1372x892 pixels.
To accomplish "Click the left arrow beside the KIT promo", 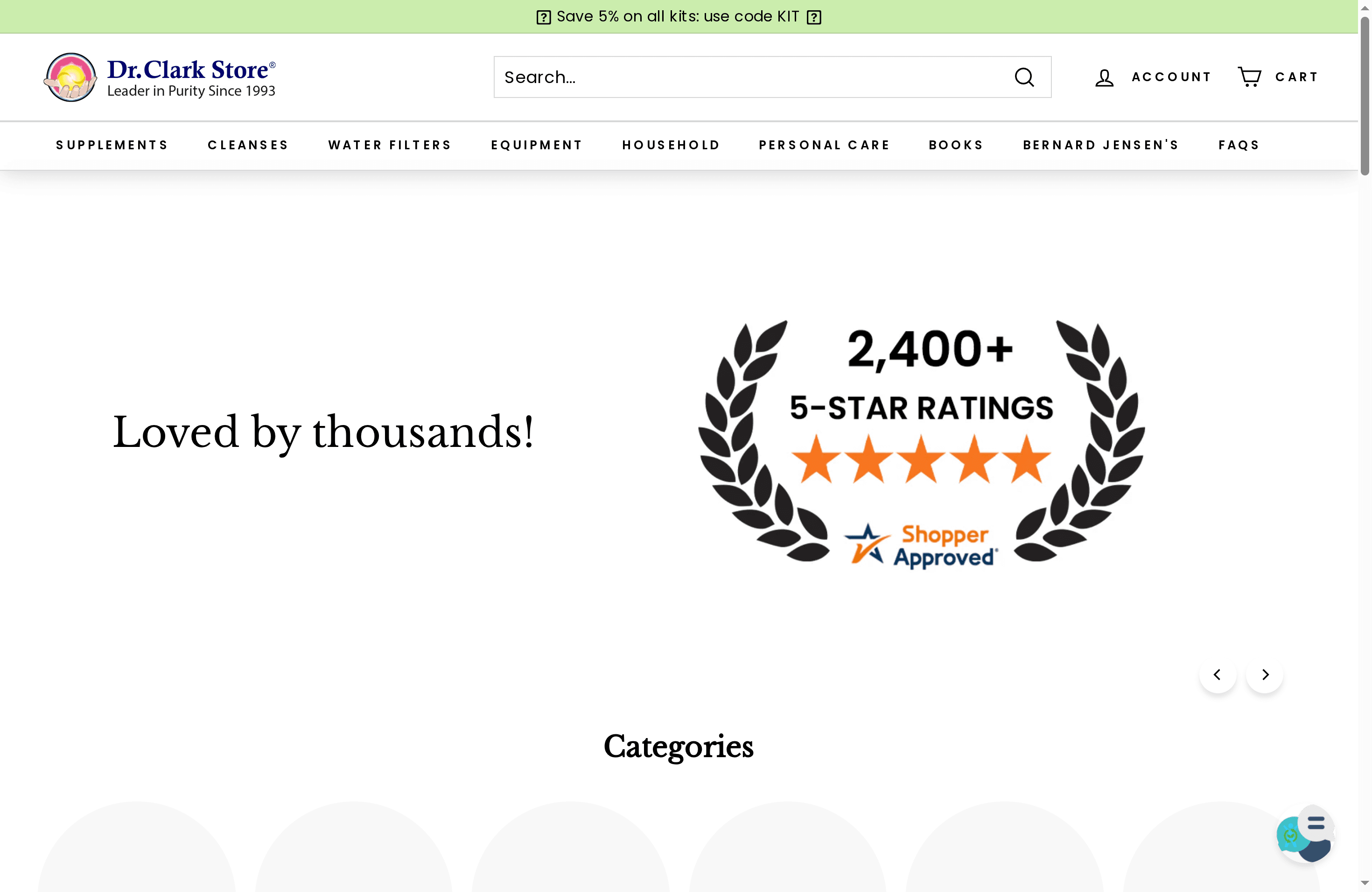I will [542, 17].
